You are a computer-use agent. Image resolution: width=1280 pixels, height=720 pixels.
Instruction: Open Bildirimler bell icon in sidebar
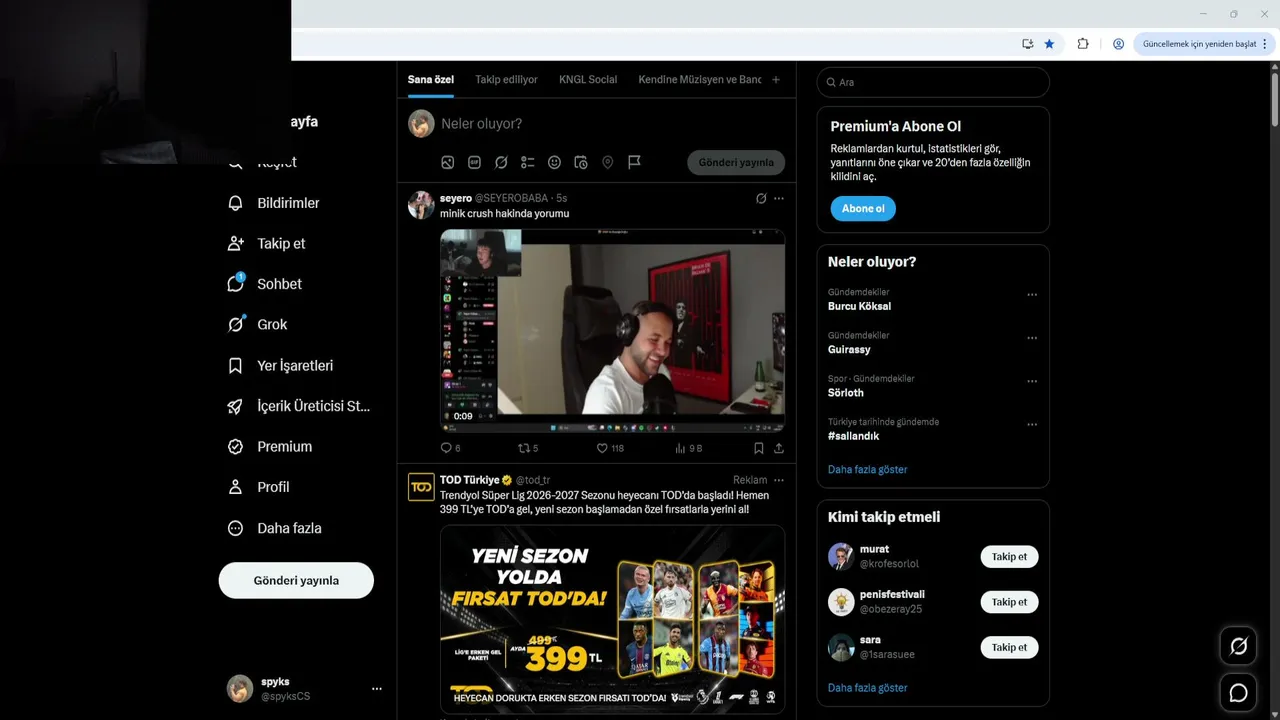pos(235,203)
